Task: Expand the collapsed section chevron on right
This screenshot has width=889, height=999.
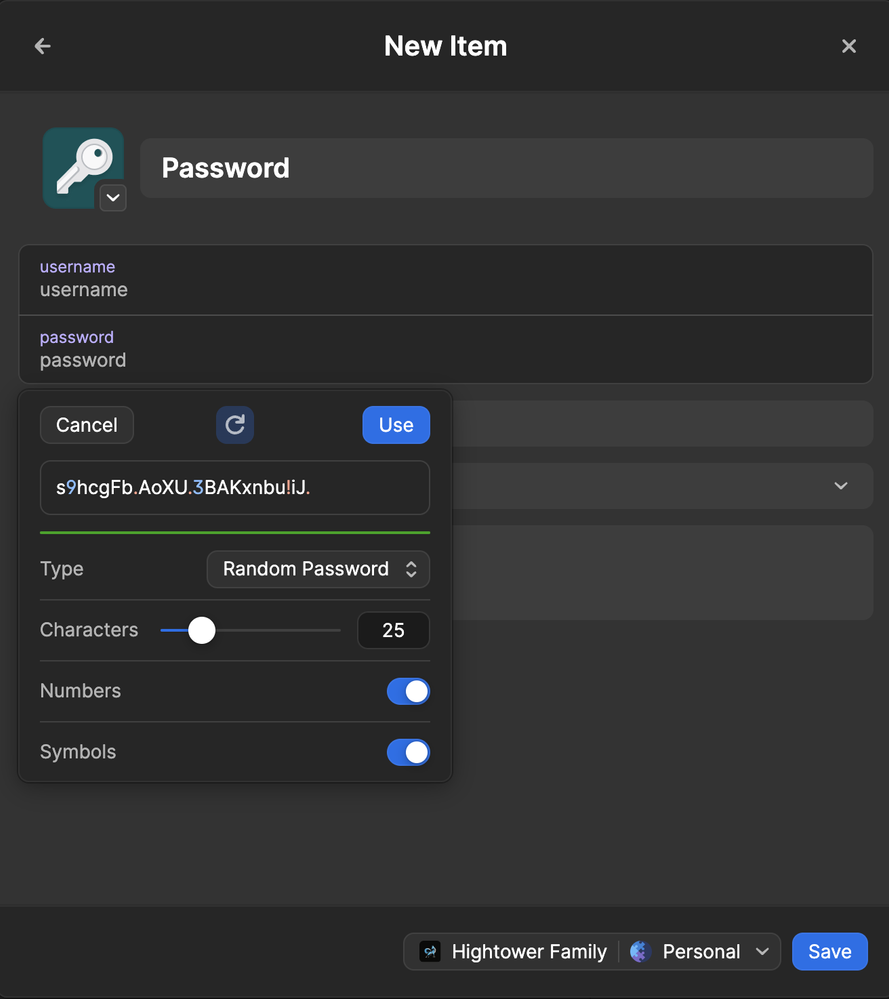Action: point(841,486)
